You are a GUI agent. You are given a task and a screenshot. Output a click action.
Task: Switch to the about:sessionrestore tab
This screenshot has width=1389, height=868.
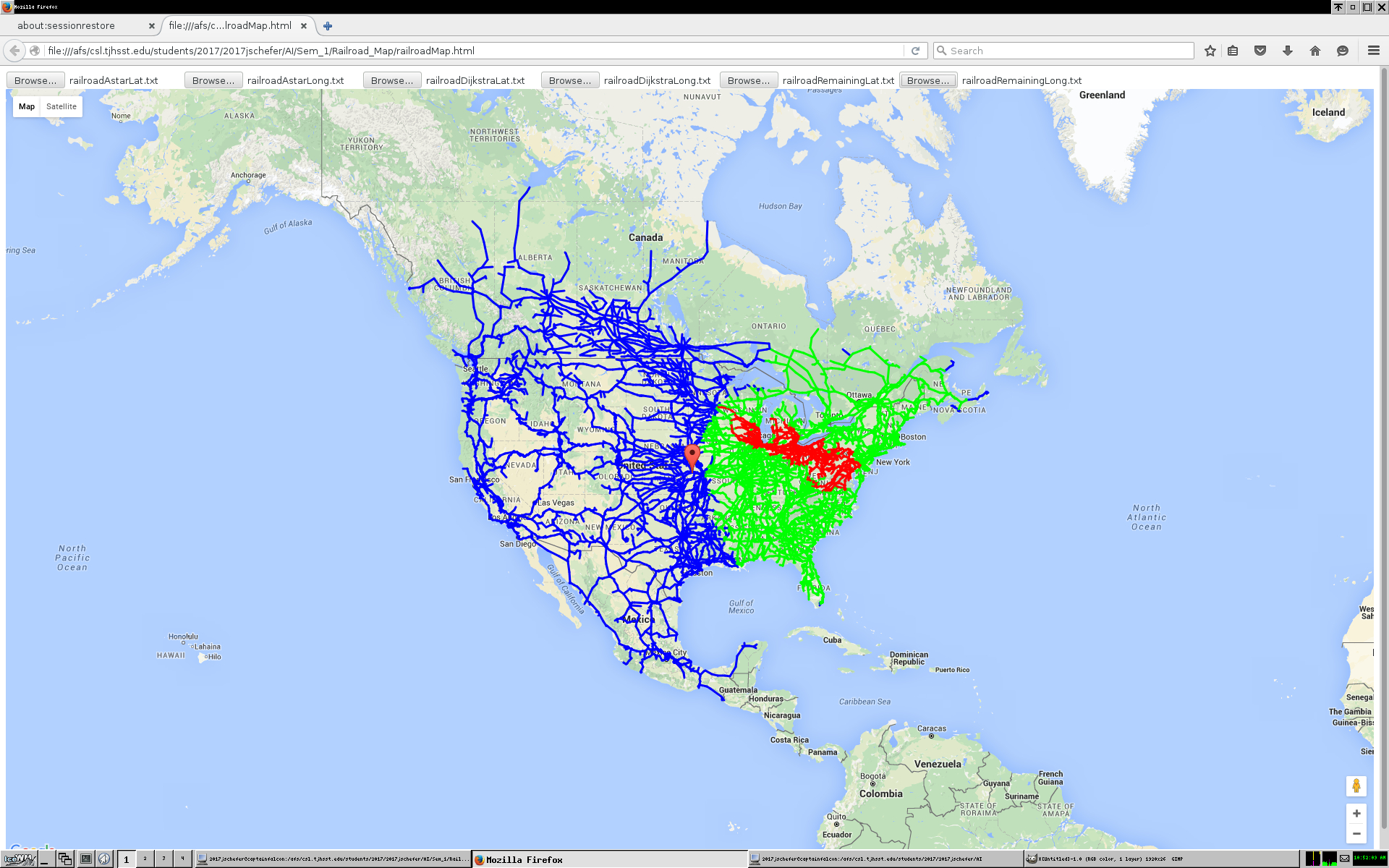click(x=67, y=25)
